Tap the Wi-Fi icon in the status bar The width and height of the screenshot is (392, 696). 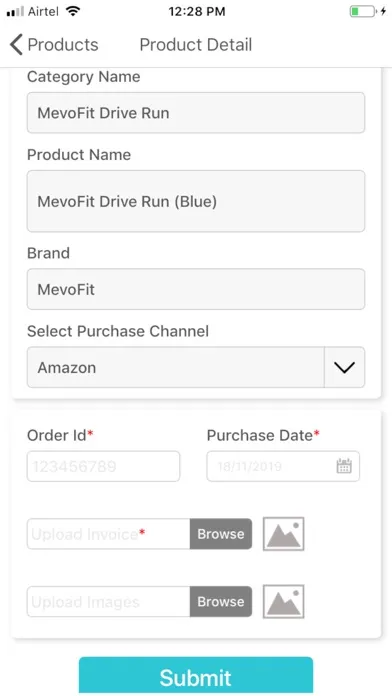click(x=72, y=12)
